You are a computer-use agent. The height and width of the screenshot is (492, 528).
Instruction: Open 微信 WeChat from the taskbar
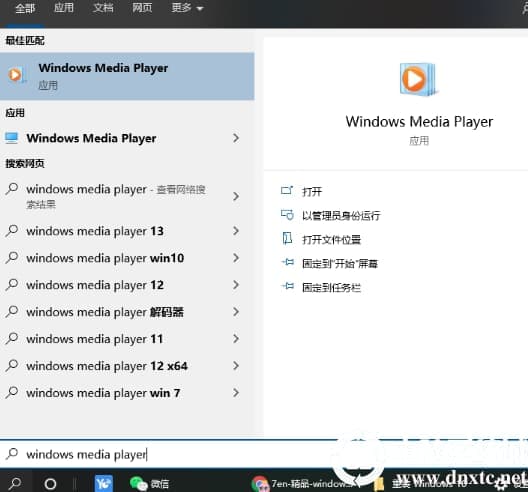(149, 484)
